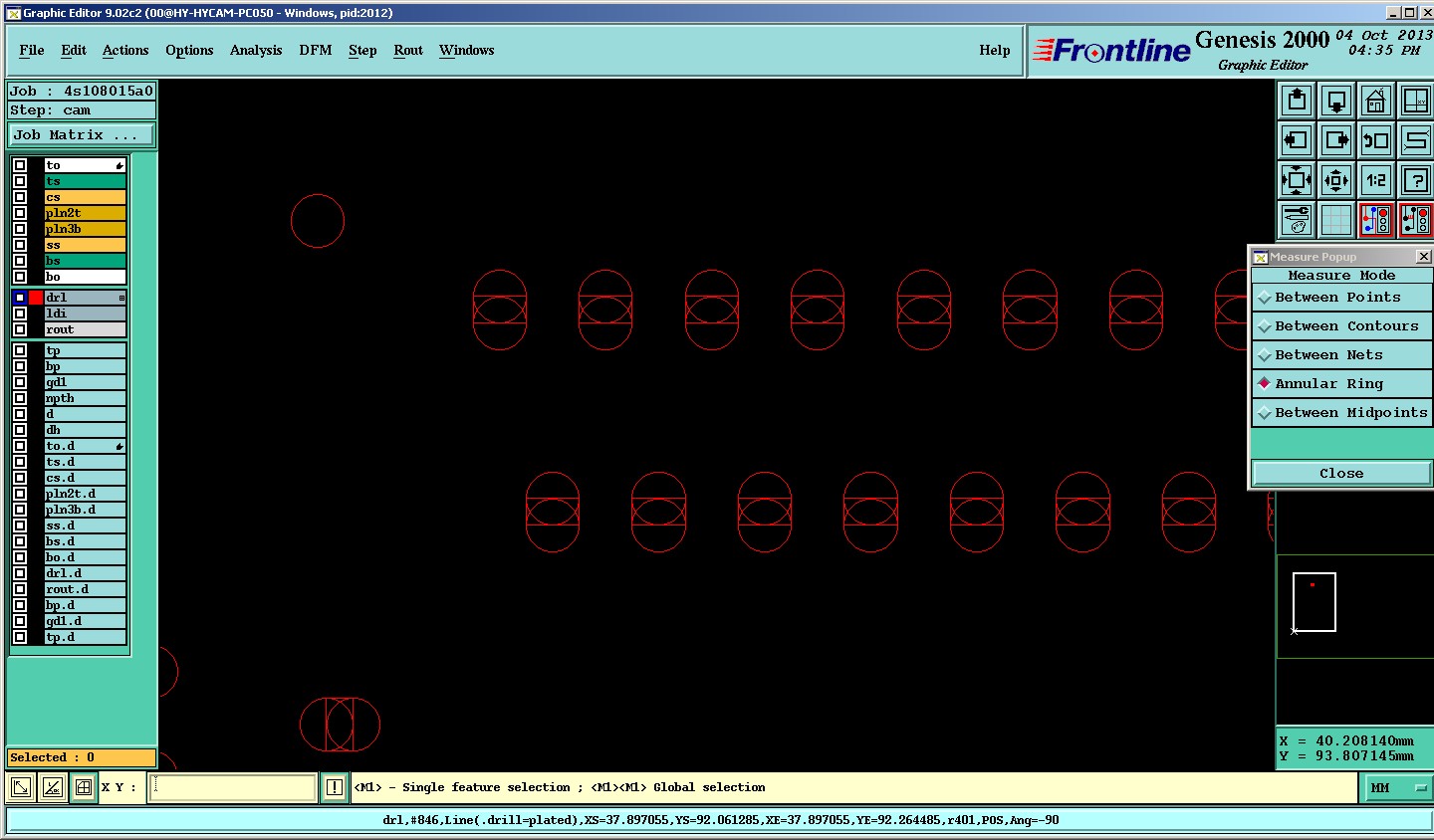Click the question mark query icon
Image resolution: width=1434 pixels, height=840 pixels.
click(x=1415, y=180)
